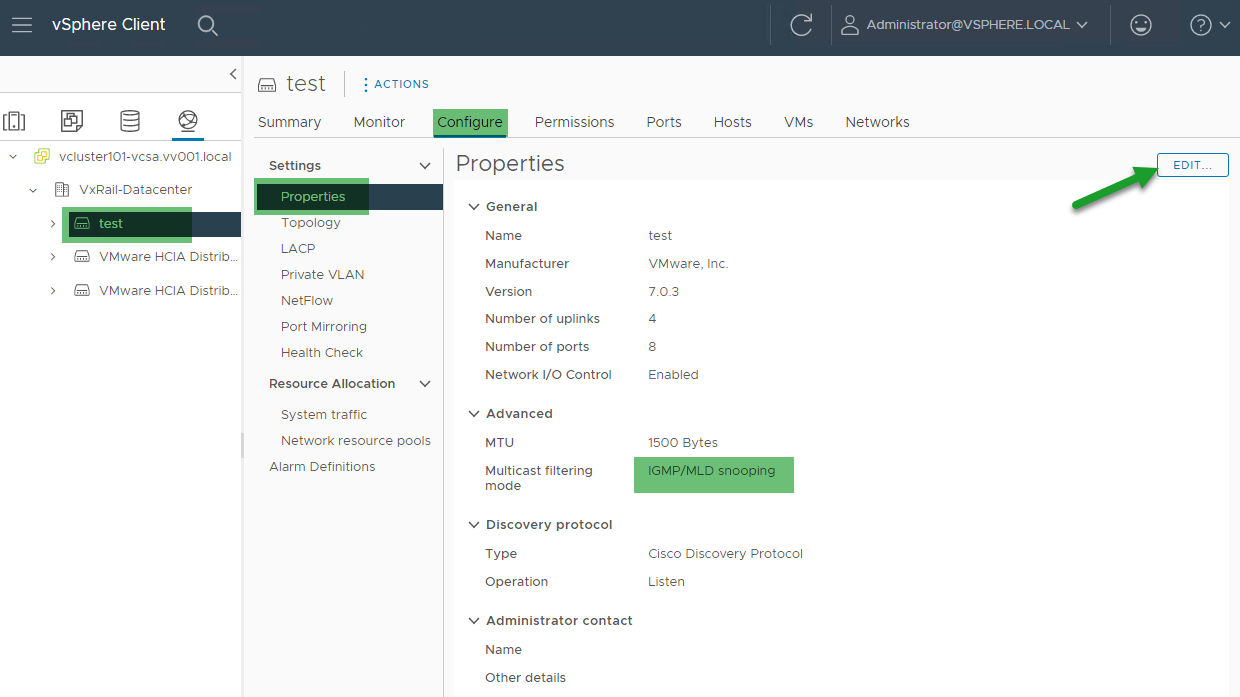Click the IGMP/MLD snooping value
Image resolution: width=1240 pixels, height=697 pixels.
pos(711,471)
